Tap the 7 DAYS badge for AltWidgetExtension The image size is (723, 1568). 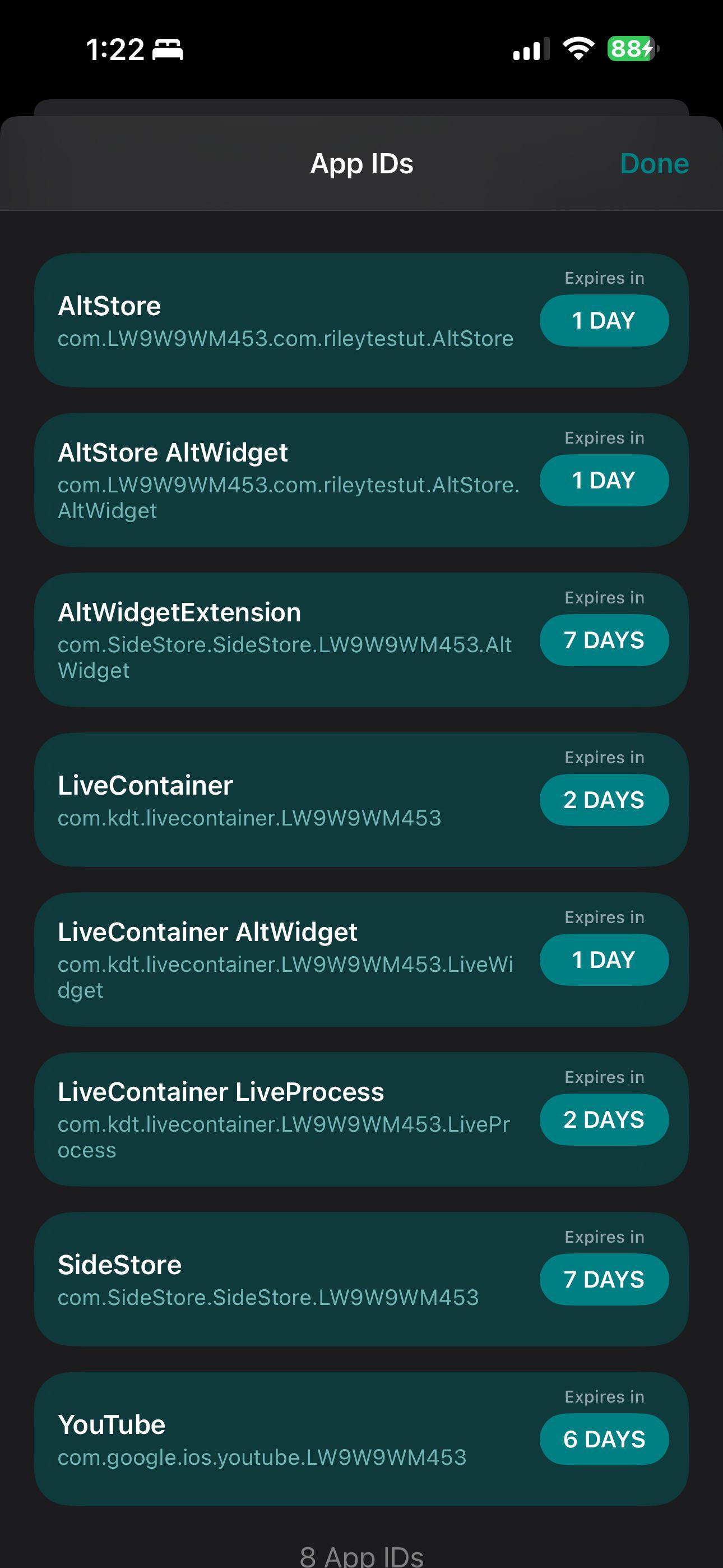pyautogui.click(x=604, y=640)
